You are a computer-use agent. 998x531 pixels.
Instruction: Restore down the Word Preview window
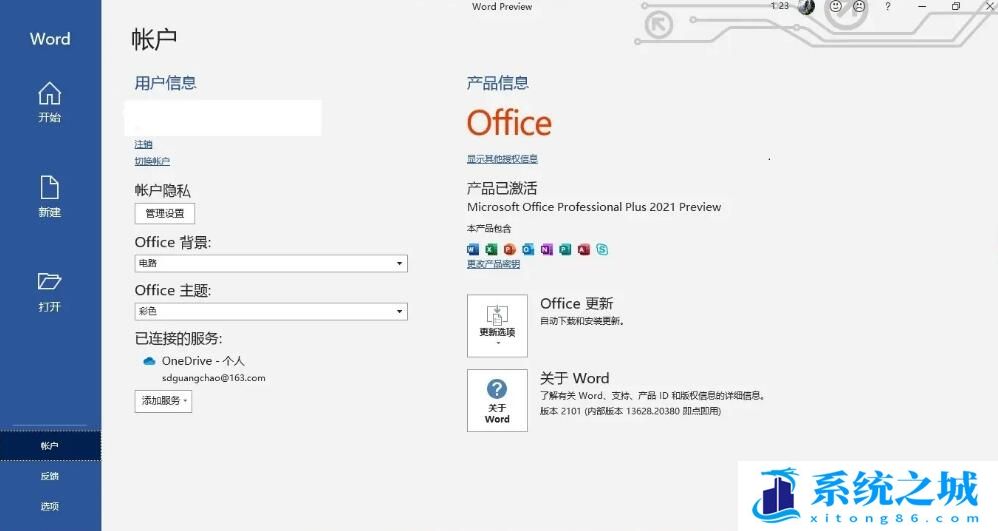pyautogui.click(x=956, y=6)
